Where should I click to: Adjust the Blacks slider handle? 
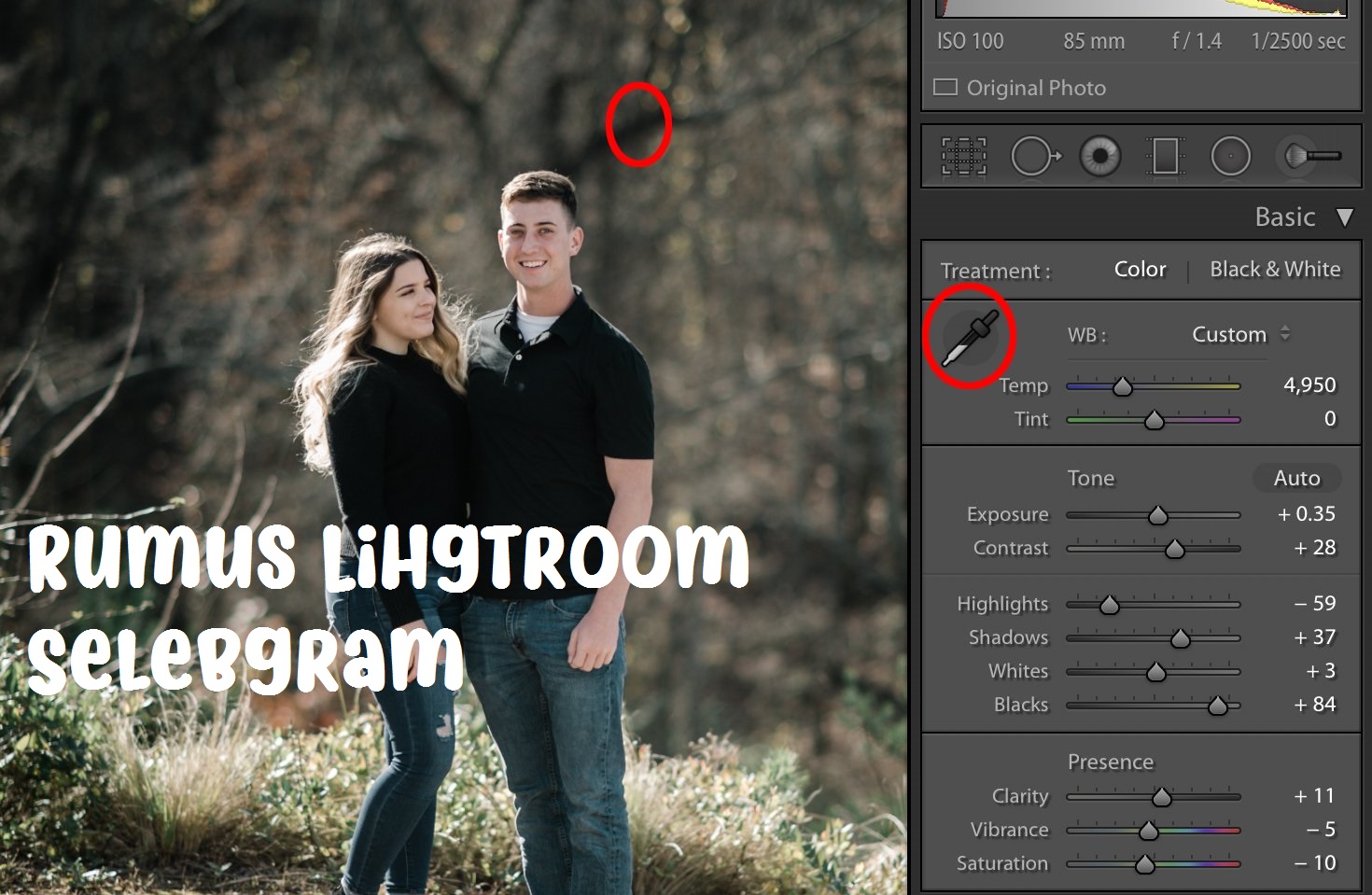pos(1218,706)
